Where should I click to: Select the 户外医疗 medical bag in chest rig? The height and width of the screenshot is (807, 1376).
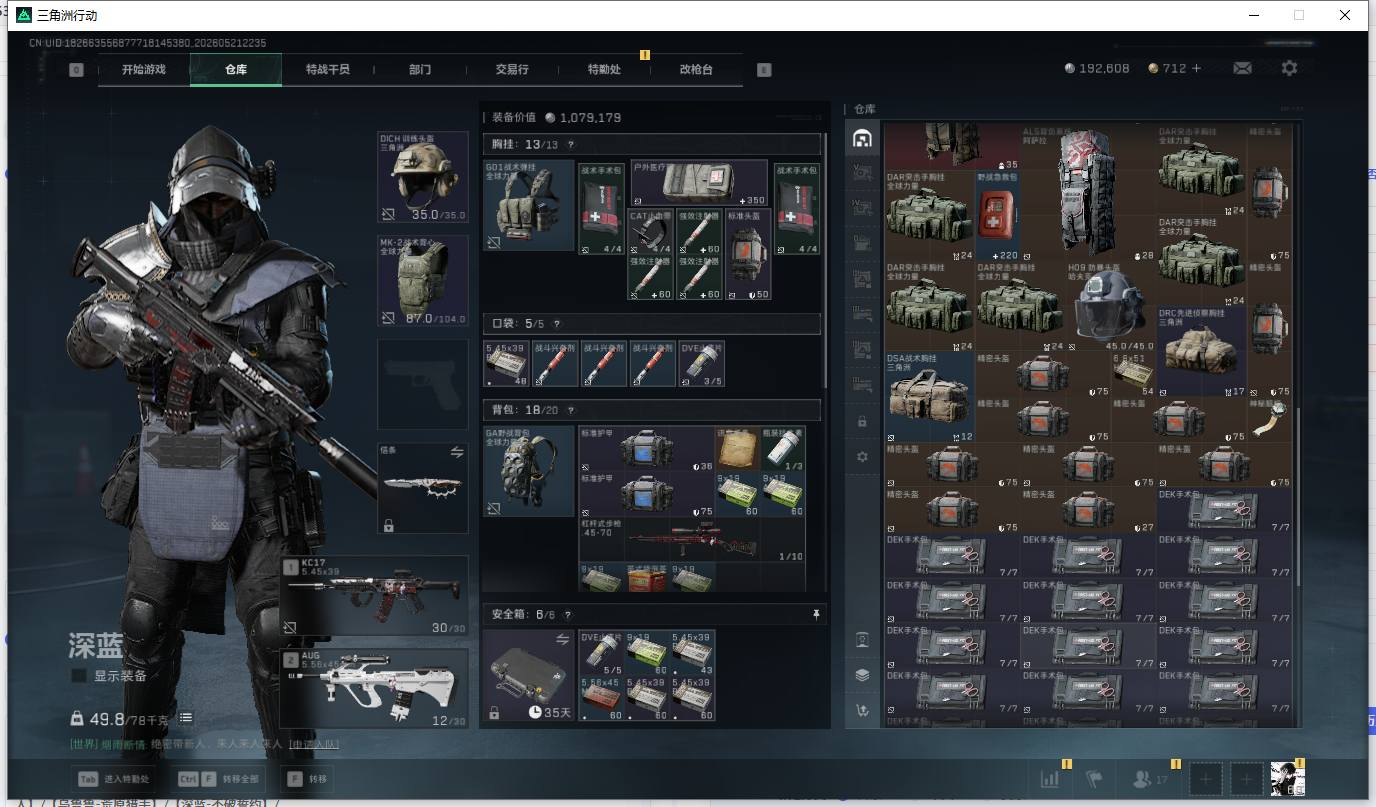point(699,183)
